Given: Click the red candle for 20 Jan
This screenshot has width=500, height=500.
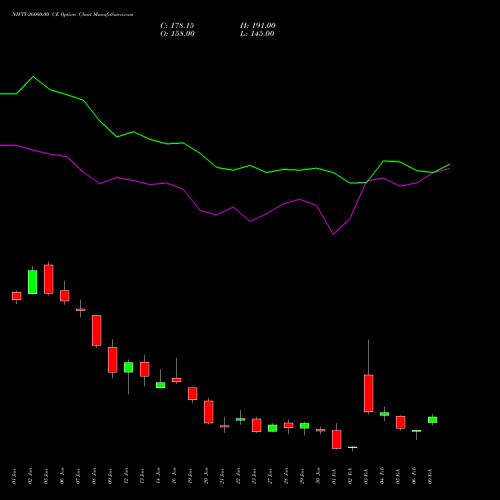Looking at the screenshot, I should pyautogui.click(x=209, y=412).
